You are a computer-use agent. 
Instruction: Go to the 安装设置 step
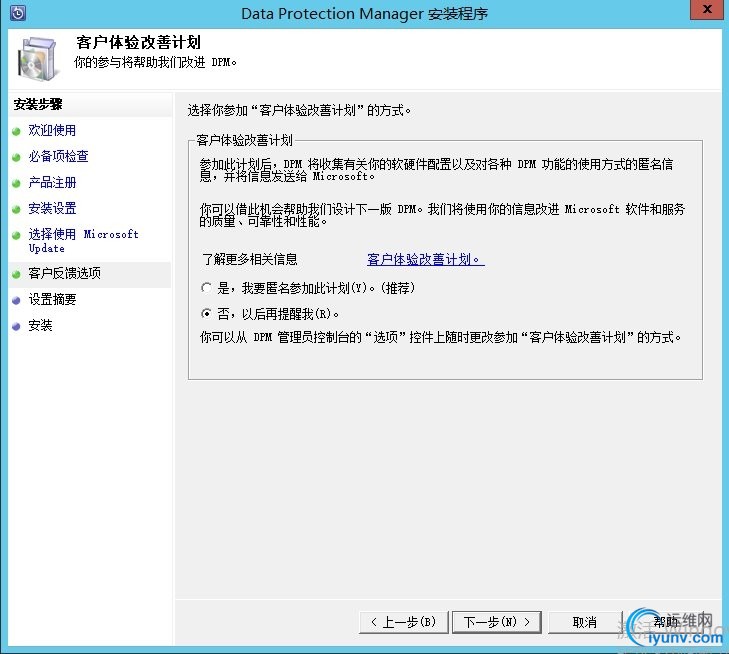[52, 209]
